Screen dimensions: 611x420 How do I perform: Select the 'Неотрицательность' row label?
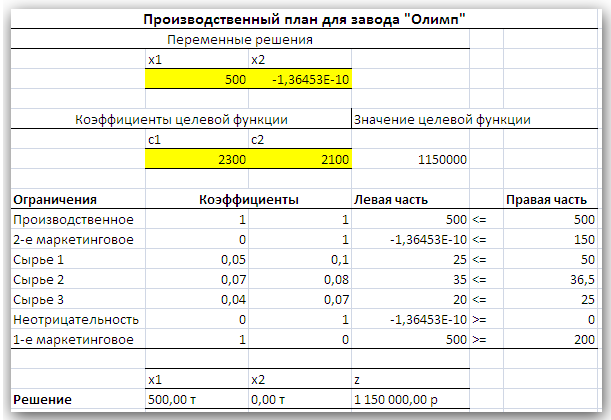(x=78, y=319)
